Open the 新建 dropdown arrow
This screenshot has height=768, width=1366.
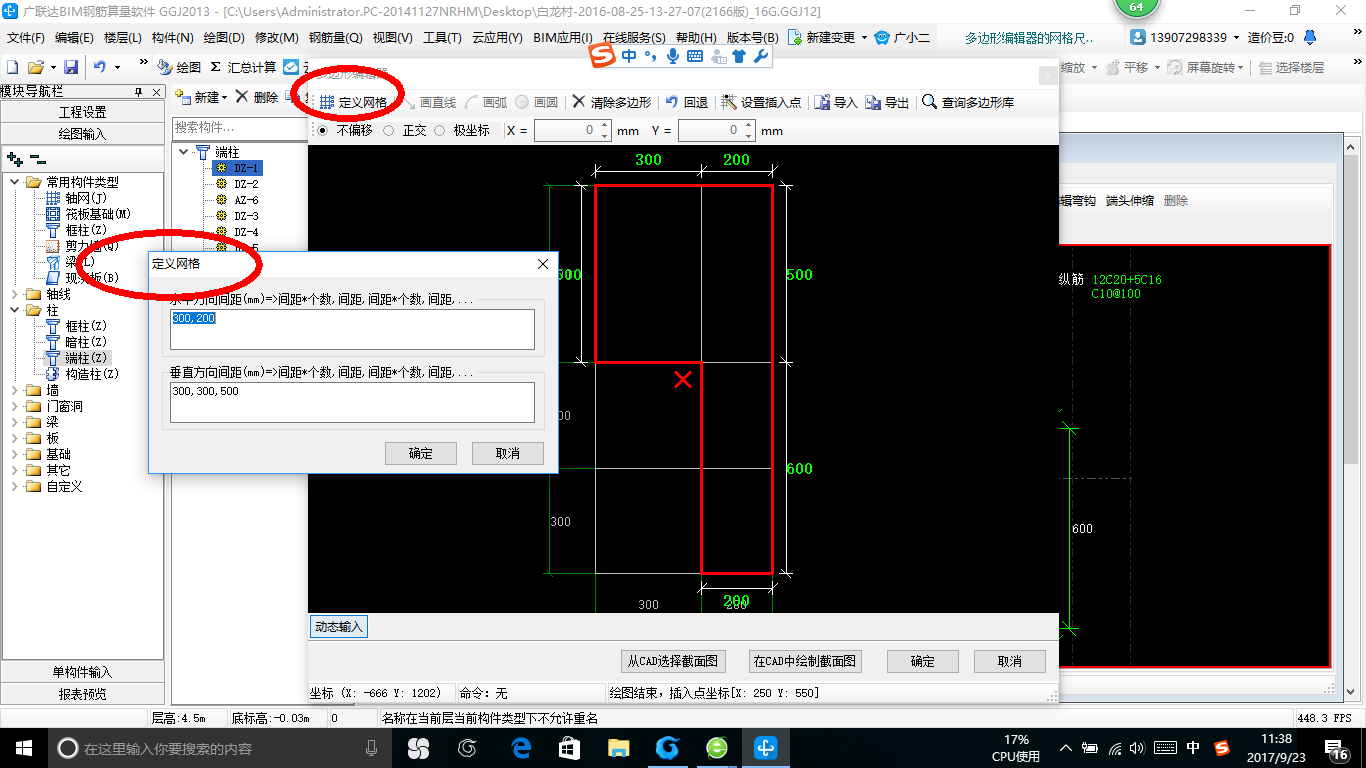(x=225, y=97)
